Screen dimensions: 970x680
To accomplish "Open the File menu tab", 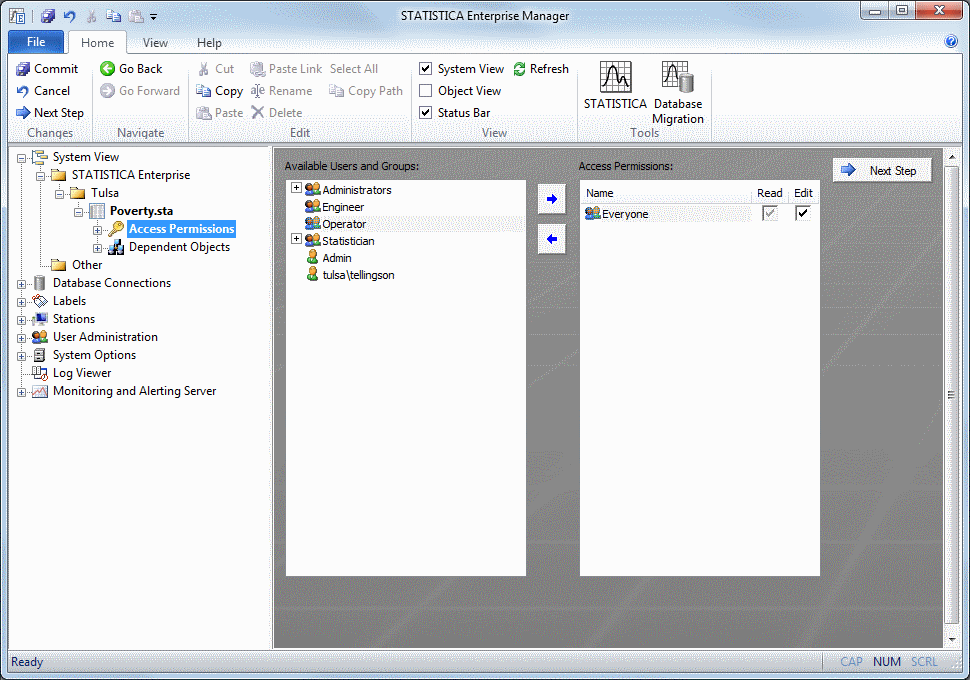I will pyautogui.click(x=36, y=42).
